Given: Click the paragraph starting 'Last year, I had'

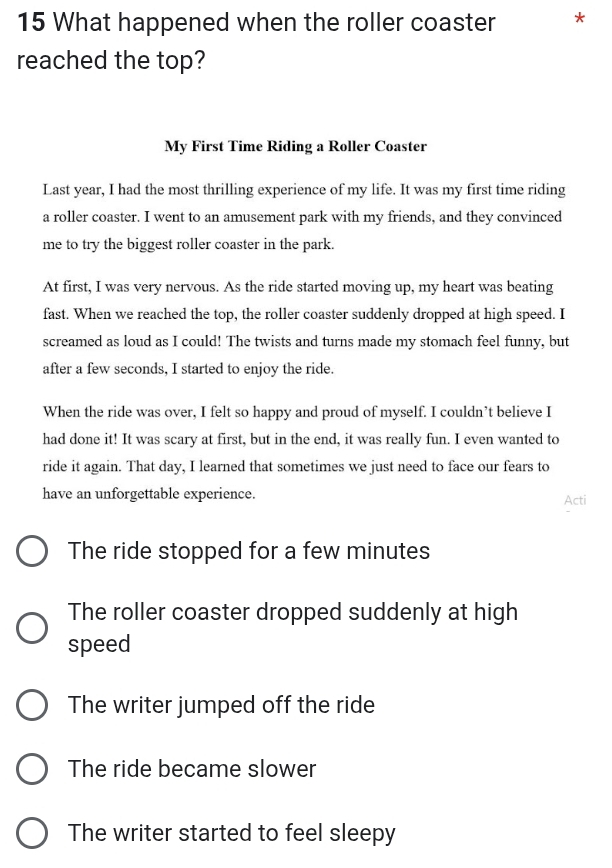Looking at the screenshot, I should (x=304, y=217).
